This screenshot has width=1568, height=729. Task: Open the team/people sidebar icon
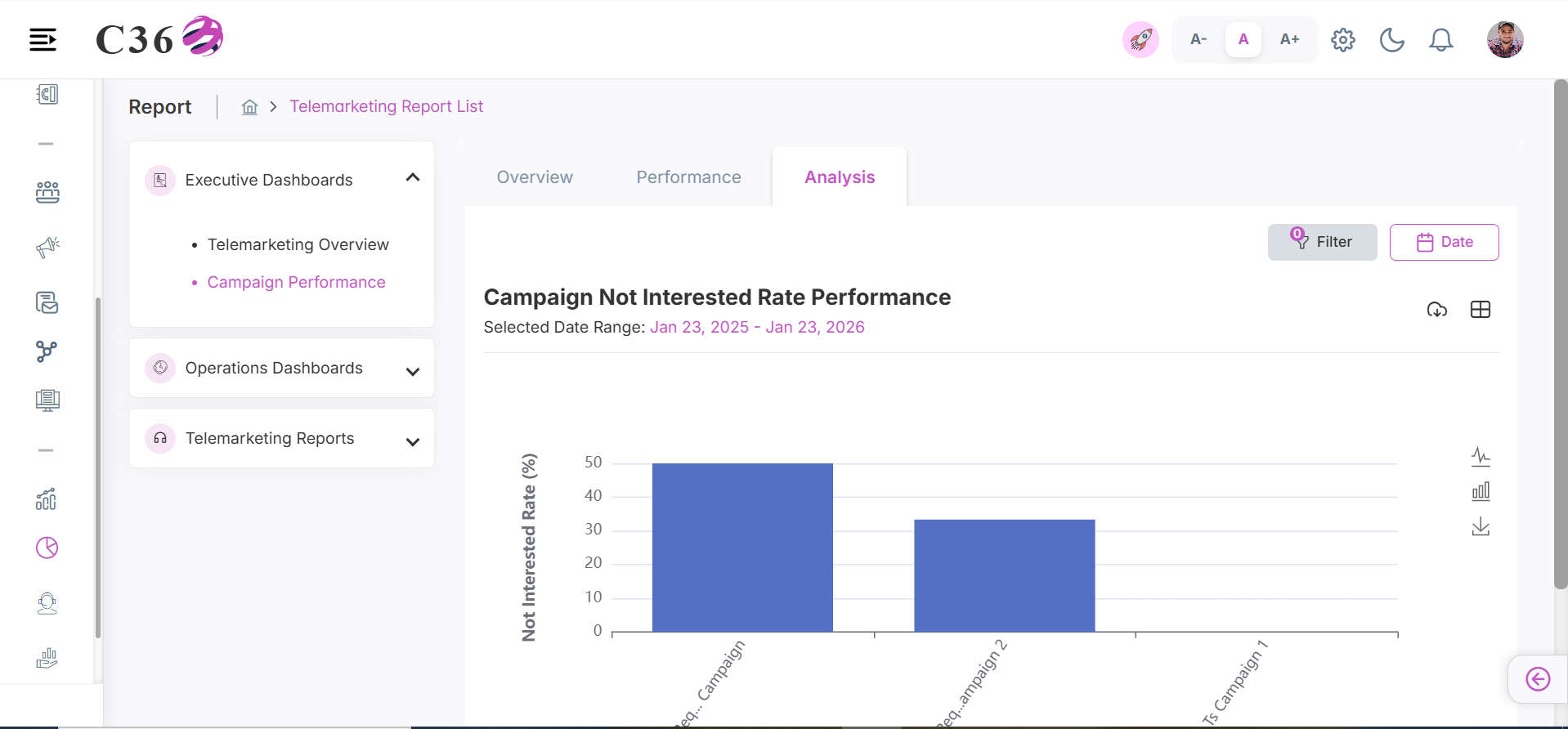pos(47,192)
